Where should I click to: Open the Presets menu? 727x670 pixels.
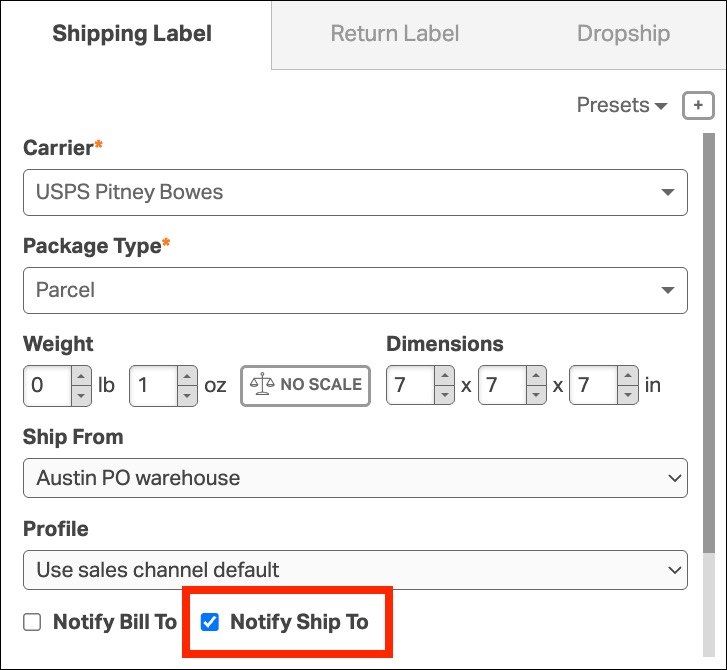pyautogui.click(x=621, y=105)
